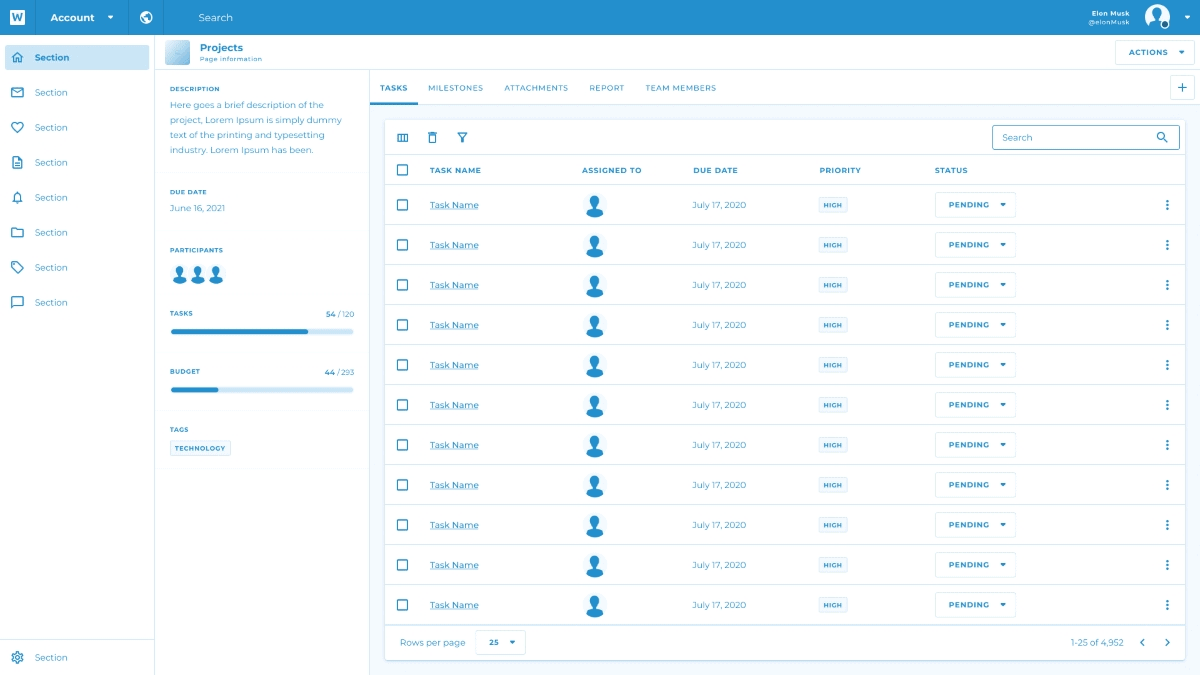Click the globe icon in top bar
This screenshot has width=1200, height=675.
click(x=146, y=17)
